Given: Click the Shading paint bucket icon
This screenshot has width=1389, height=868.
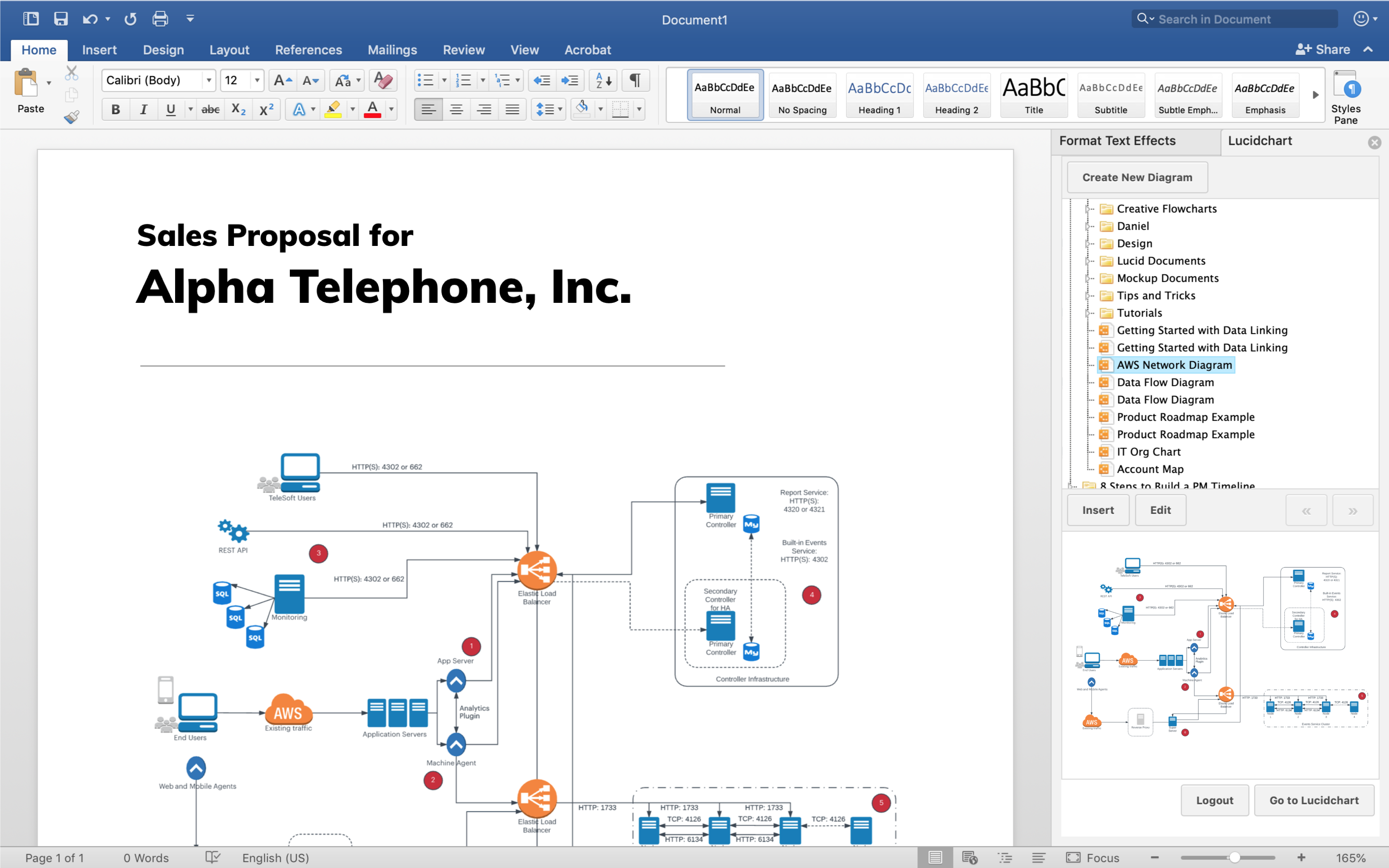Looking at the screenshot, I should (582, 108).
